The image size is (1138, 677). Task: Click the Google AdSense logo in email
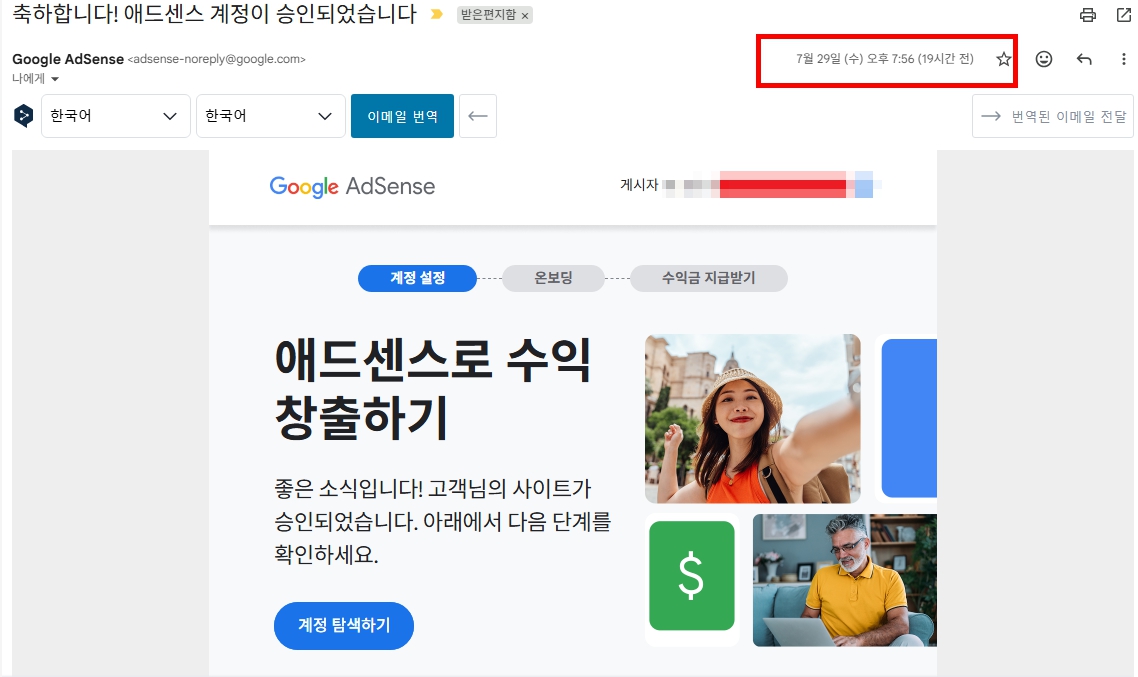point(352,186)
